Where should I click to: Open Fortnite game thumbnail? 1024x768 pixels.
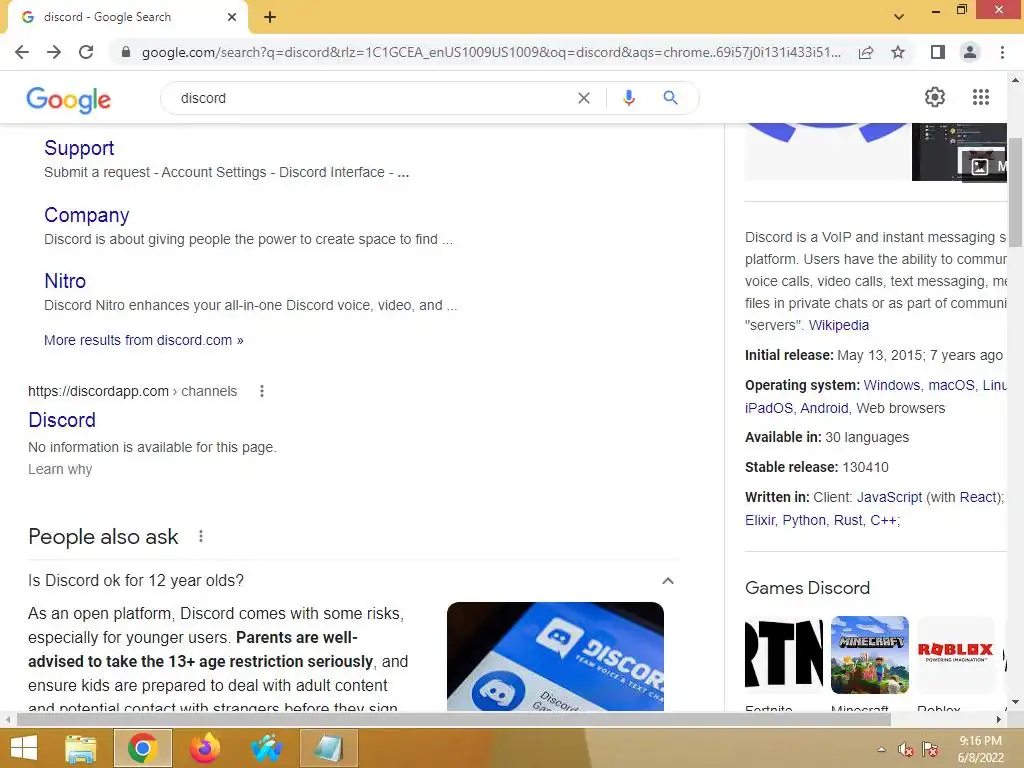pyautogui.click(x=784, y=655)
